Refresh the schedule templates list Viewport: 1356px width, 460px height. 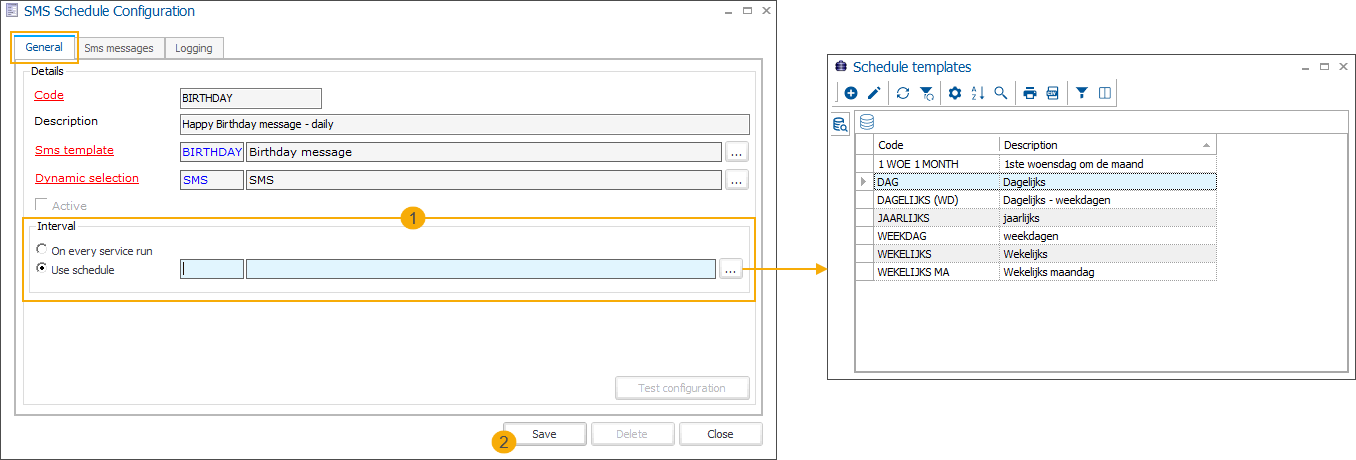pyautogui.click(x=903, y=93)
